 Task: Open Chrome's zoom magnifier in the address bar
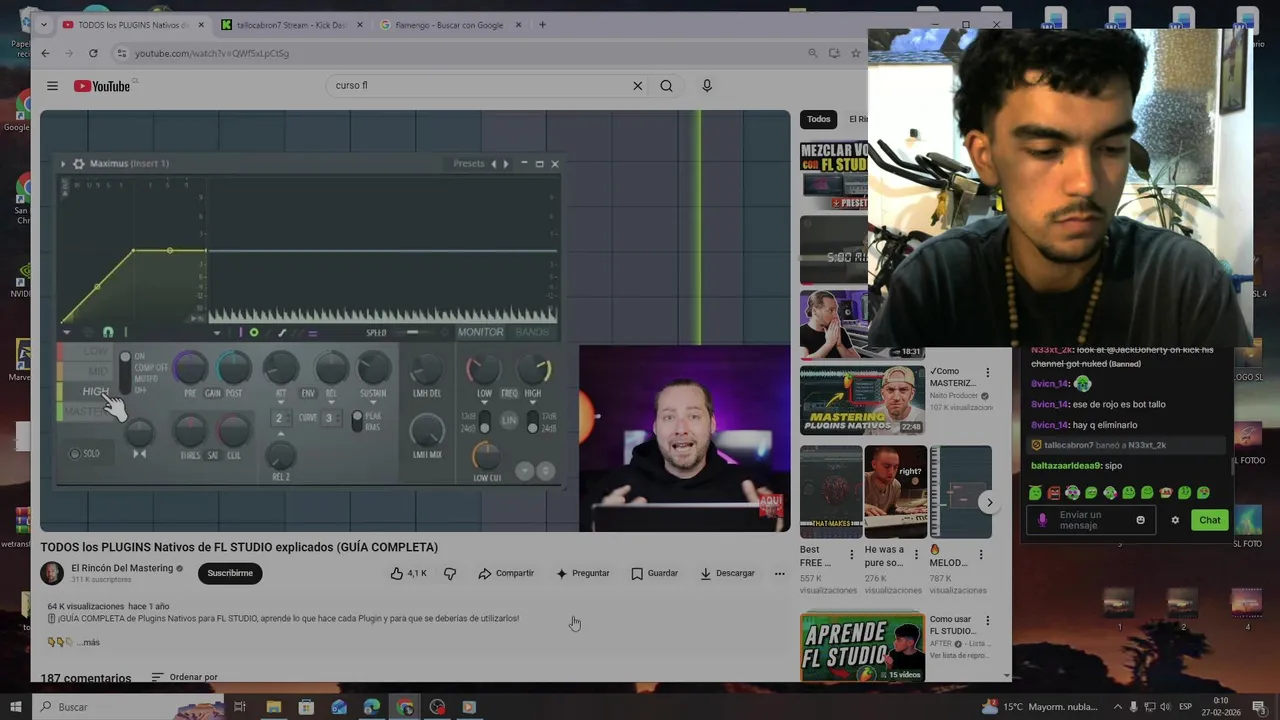811,53
